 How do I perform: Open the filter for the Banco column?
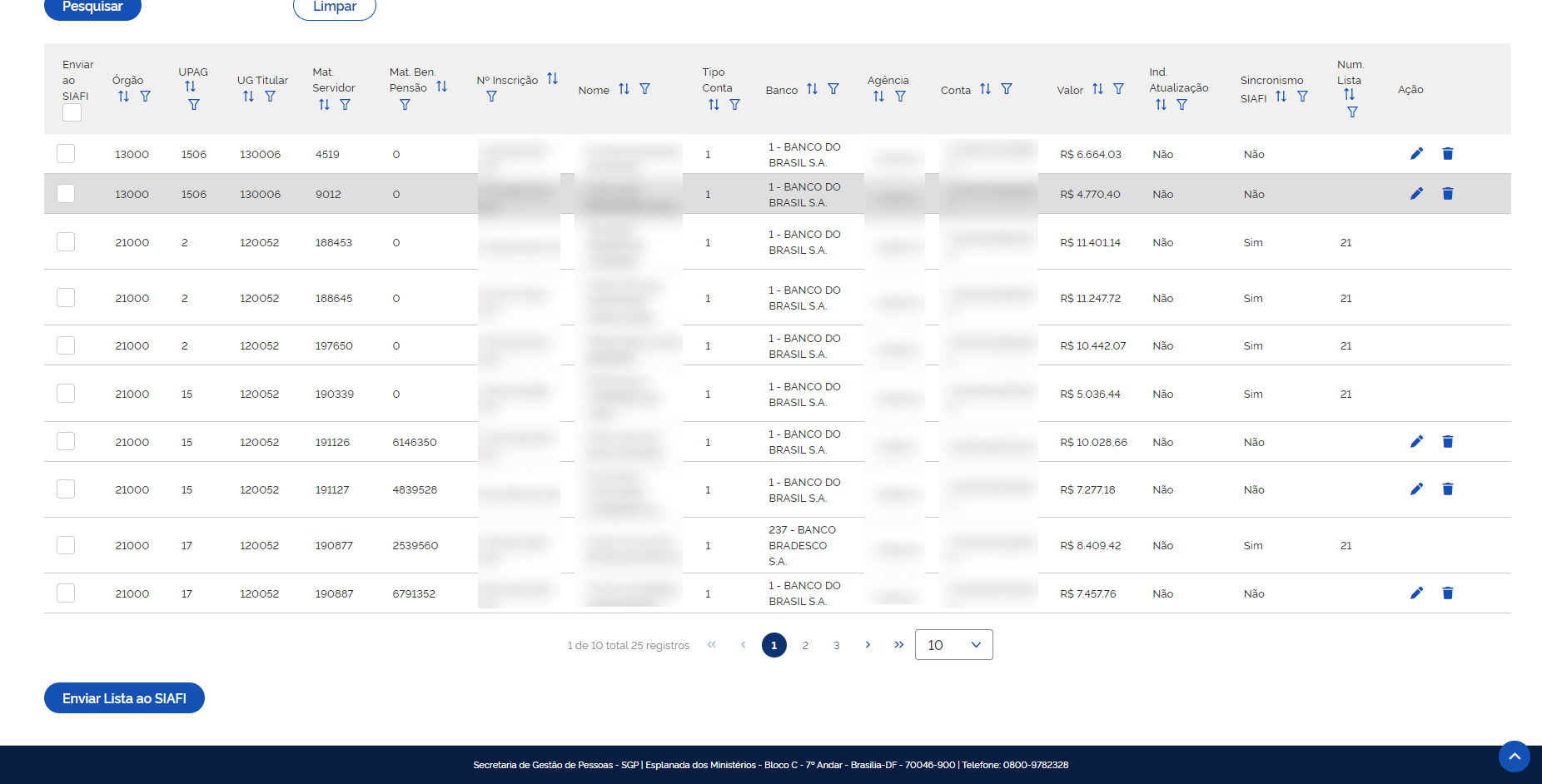click(833, 88)
